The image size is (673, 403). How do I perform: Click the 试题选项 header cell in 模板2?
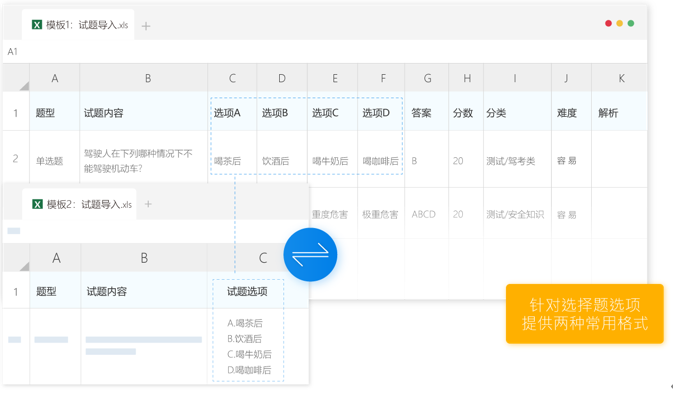[x=247, y=292]
